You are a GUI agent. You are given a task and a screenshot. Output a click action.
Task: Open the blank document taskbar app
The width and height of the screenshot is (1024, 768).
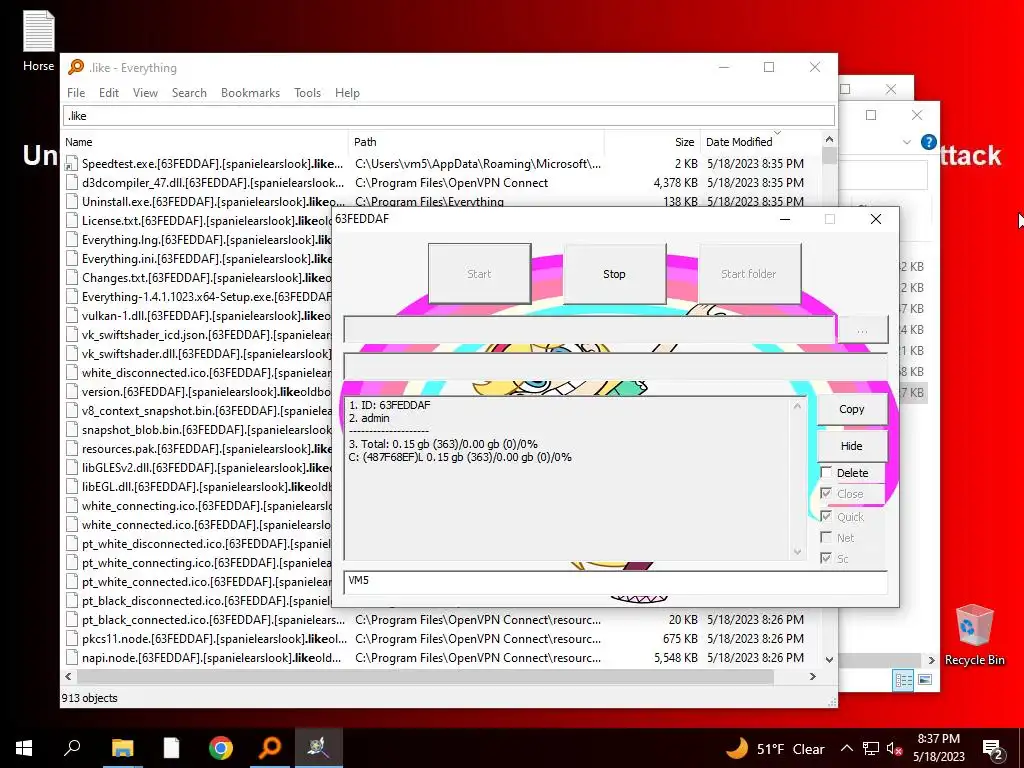coord(171,748)
